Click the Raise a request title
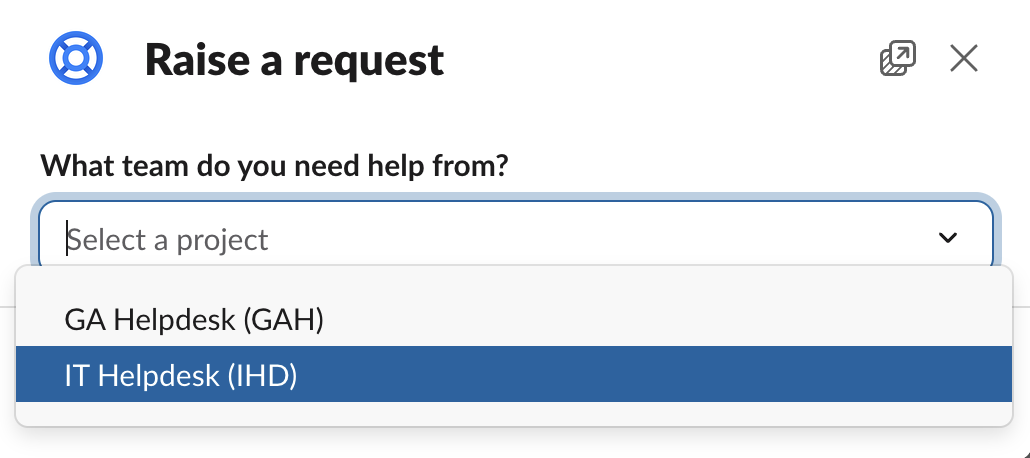This screenshot has width=1030, height=458. point(294,60)
